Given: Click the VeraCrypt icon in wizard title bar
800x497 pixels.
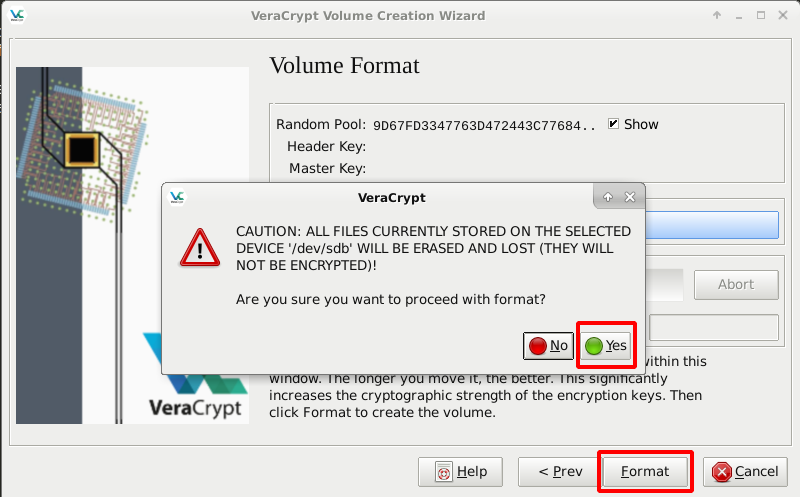Looking at the screenshot, I should [17, 15].
